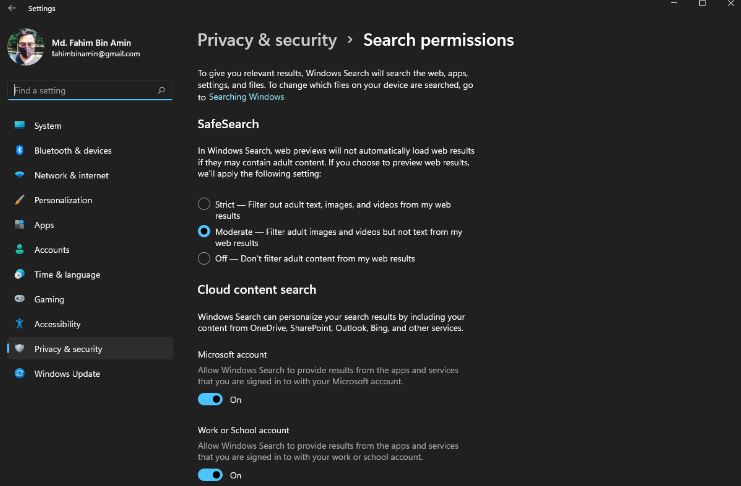Click the Bluetooth icon in the sidebar

[x=19, y=150]
